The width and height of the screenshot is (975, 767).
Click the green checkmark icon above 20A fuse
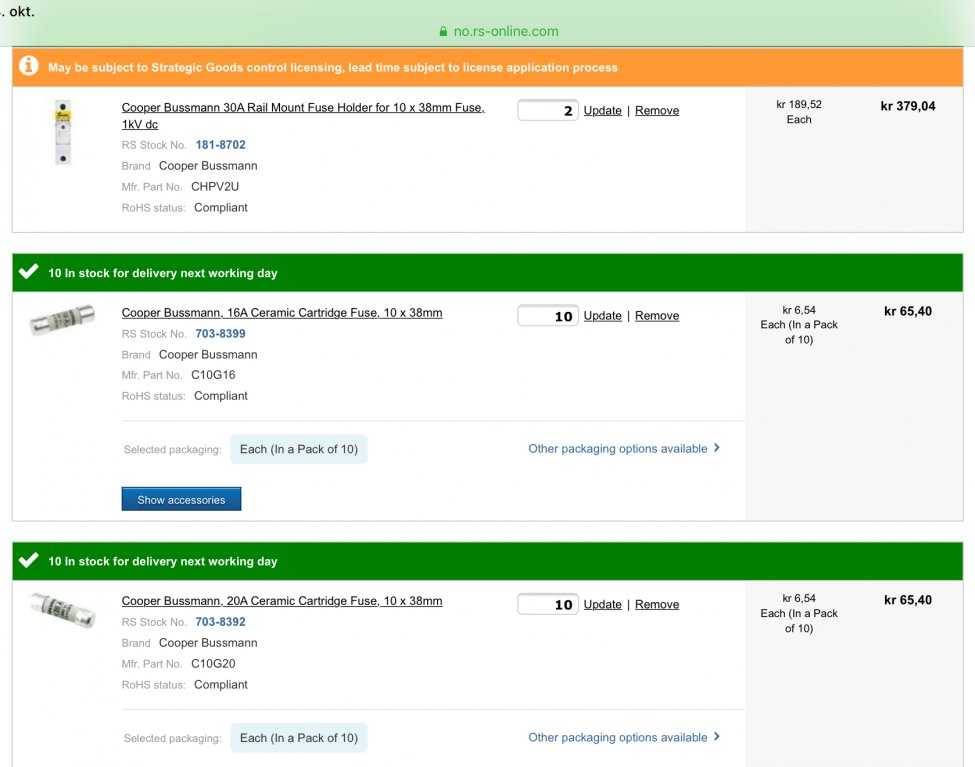click(29, 561)
